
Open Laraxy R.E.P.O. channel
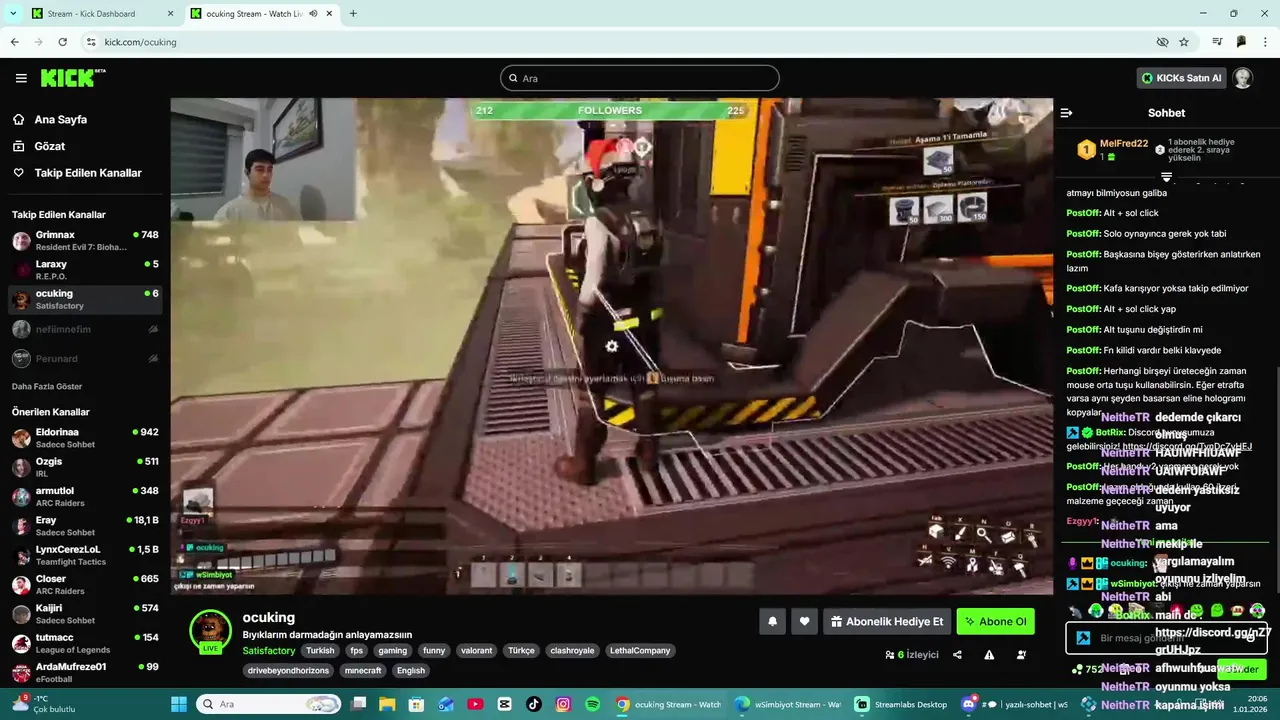pos(85,270)
